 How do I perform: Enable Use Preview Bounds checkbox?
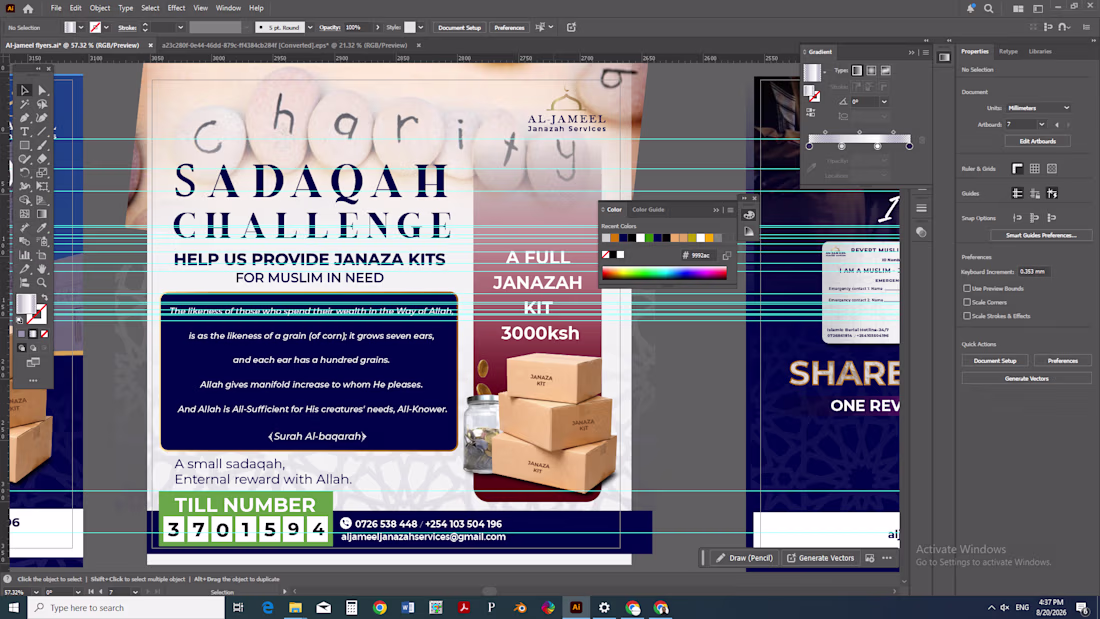(x=967, y=288)
